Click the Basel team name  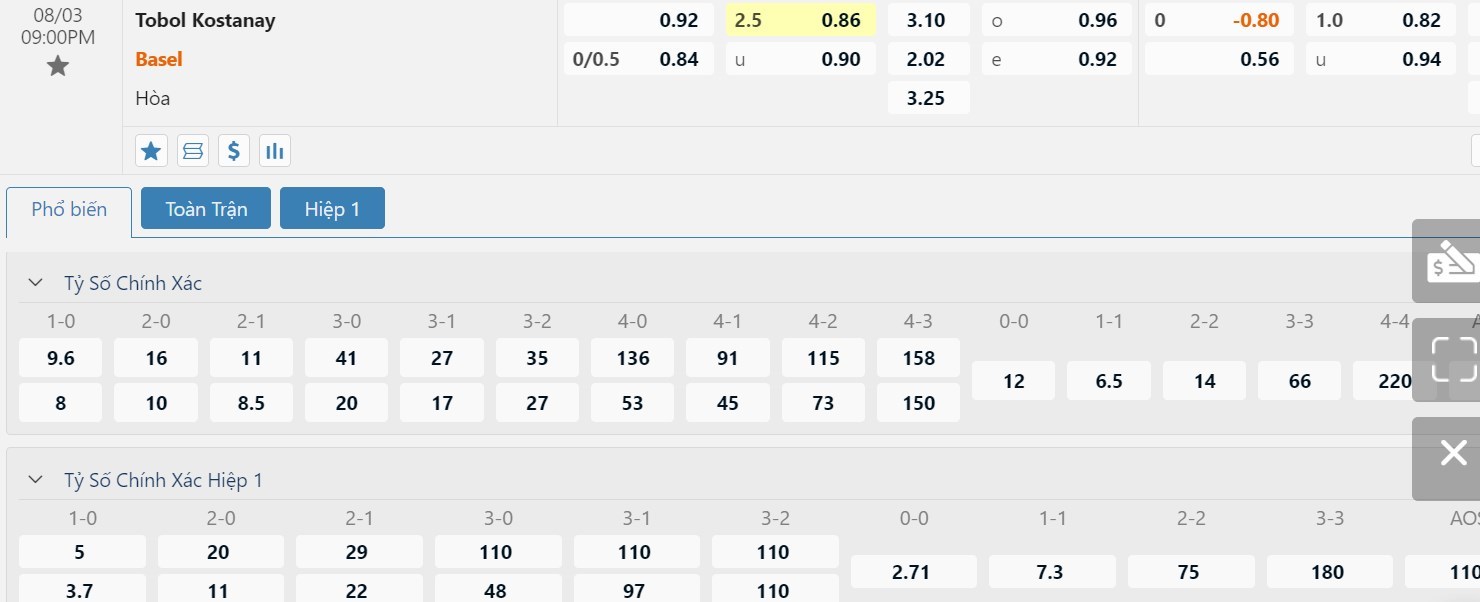point(159,59)
